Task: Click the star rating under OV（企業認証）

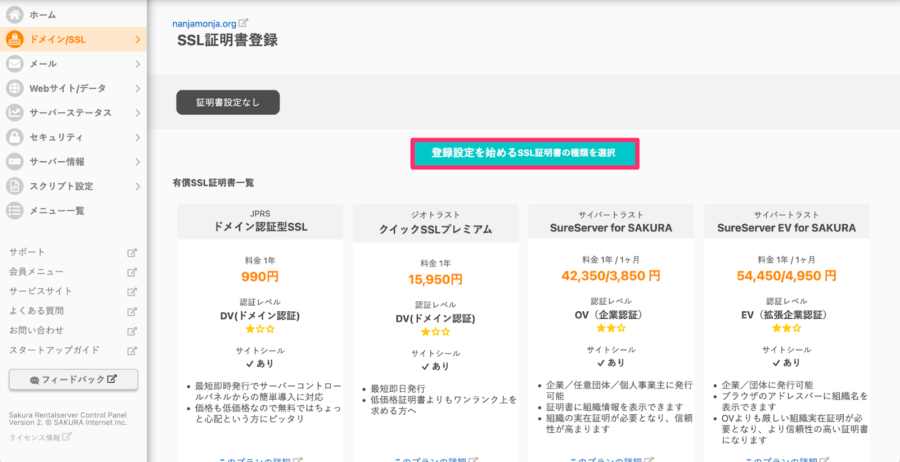Action: [x=611, y=329]
